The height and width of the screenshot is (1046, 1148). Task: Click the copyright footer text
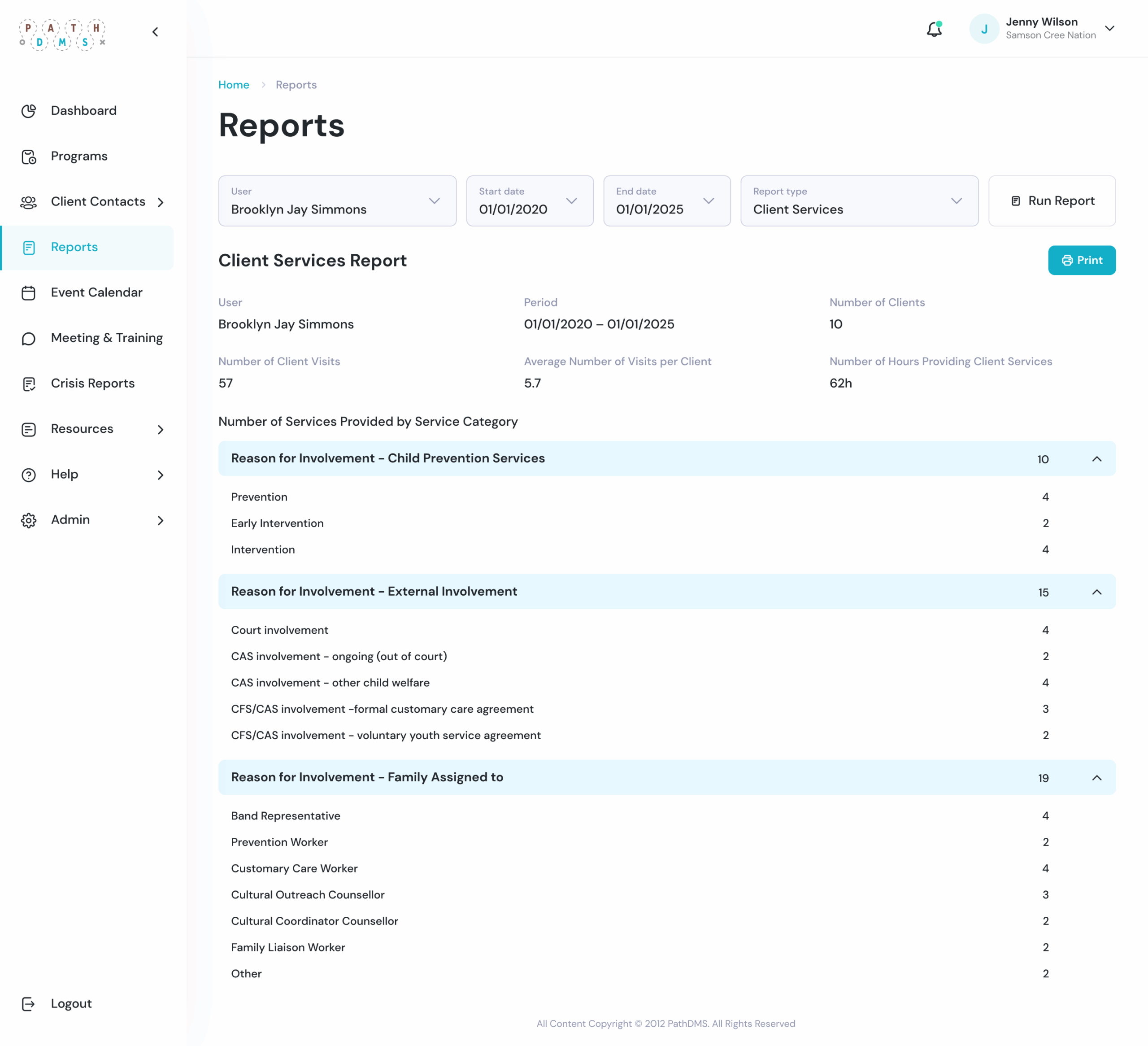[x=665, y=1024]
